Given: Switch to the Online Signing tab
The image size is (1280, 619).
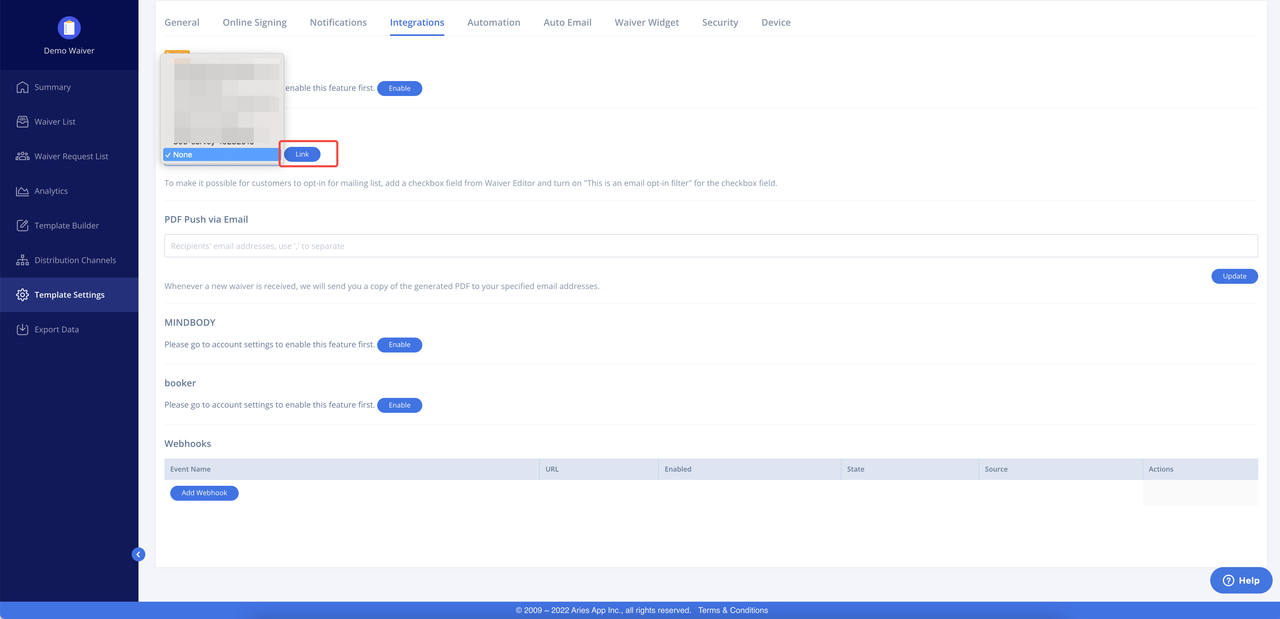Looking at the screenshot, I should pyautogui.click(x=254, y=22).
